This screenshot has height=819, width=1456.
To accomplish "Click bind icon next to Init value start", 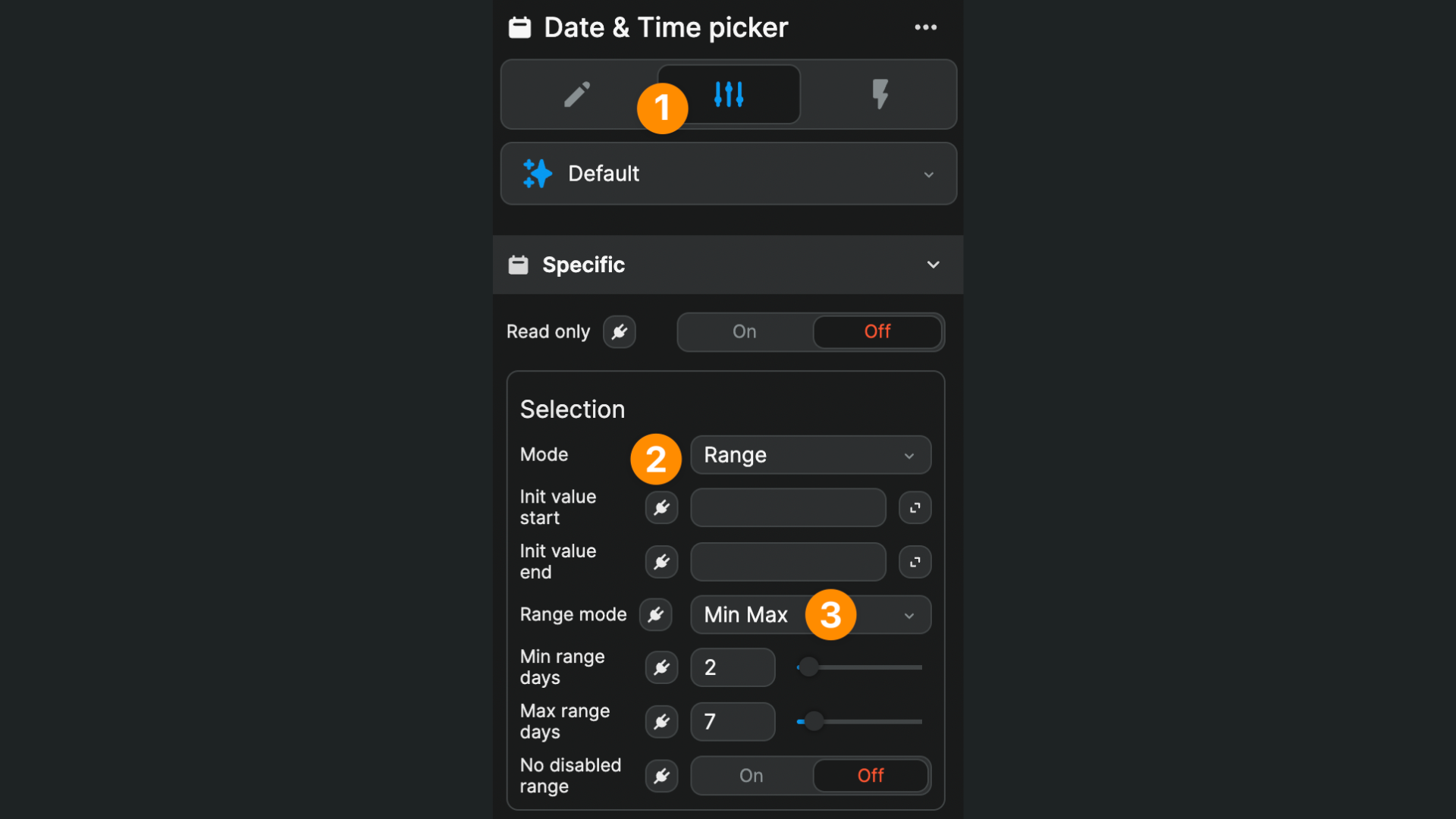I will 661,507.
